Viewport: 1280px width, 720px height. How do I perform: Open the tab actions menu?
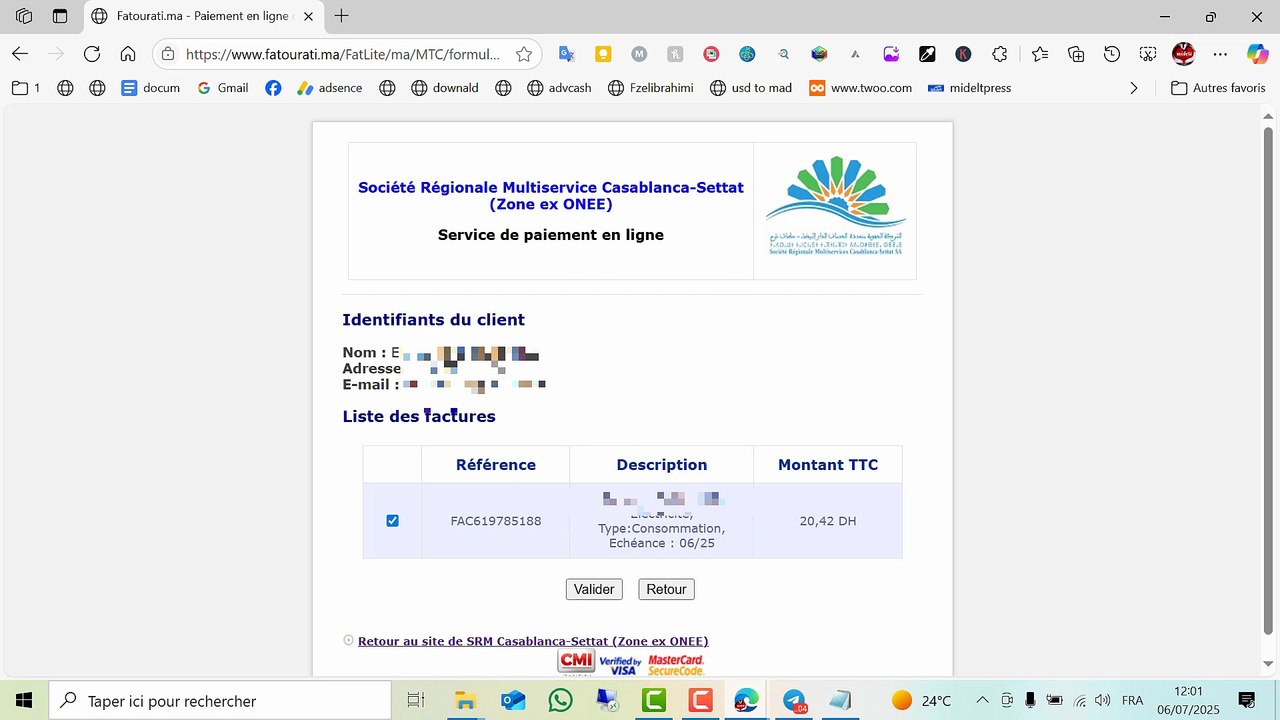point(60,16)
